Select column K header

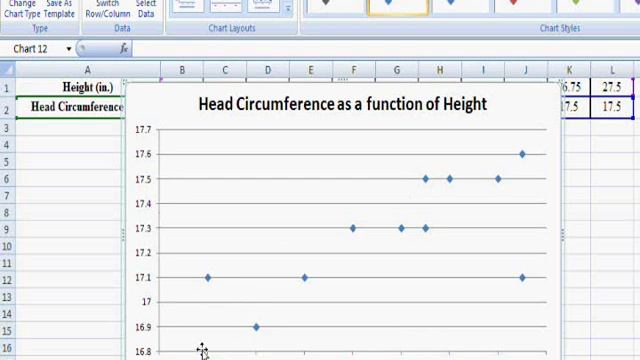pos(569,70)
